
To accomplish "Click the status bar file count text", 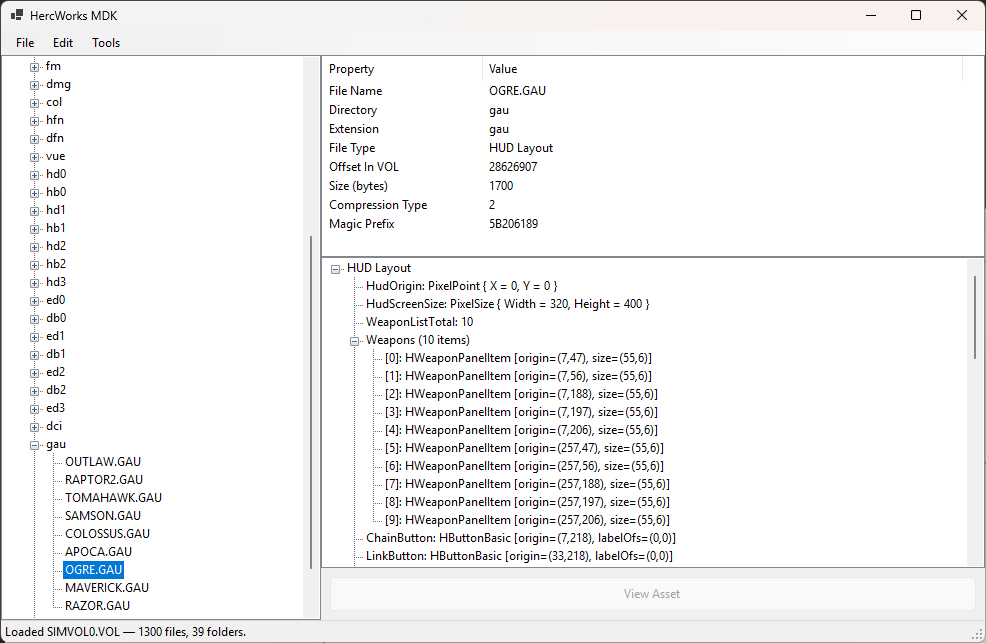I will pyautogui.click(x=126, y=632).
